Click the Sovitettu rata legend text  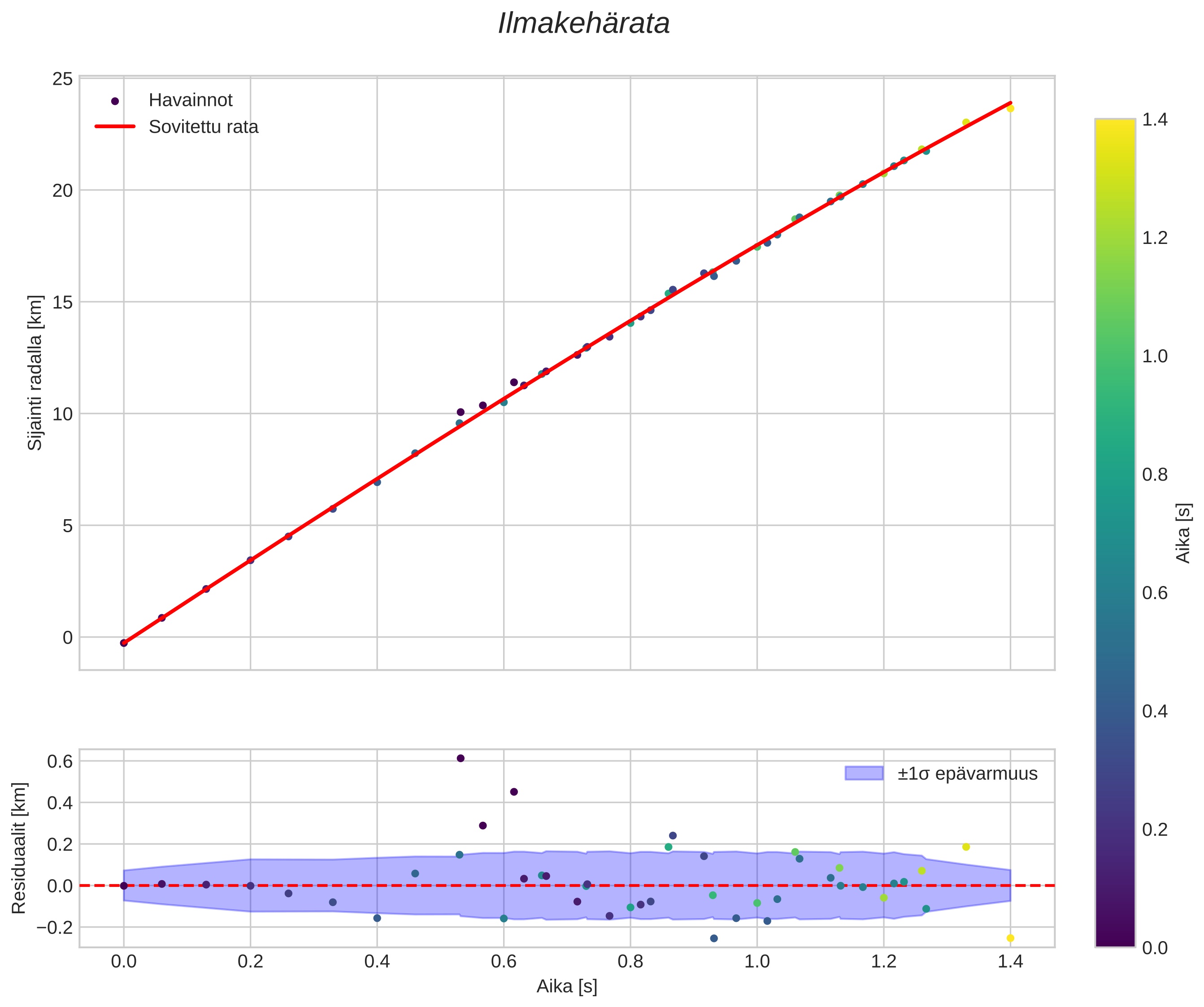tap(204, 127)
